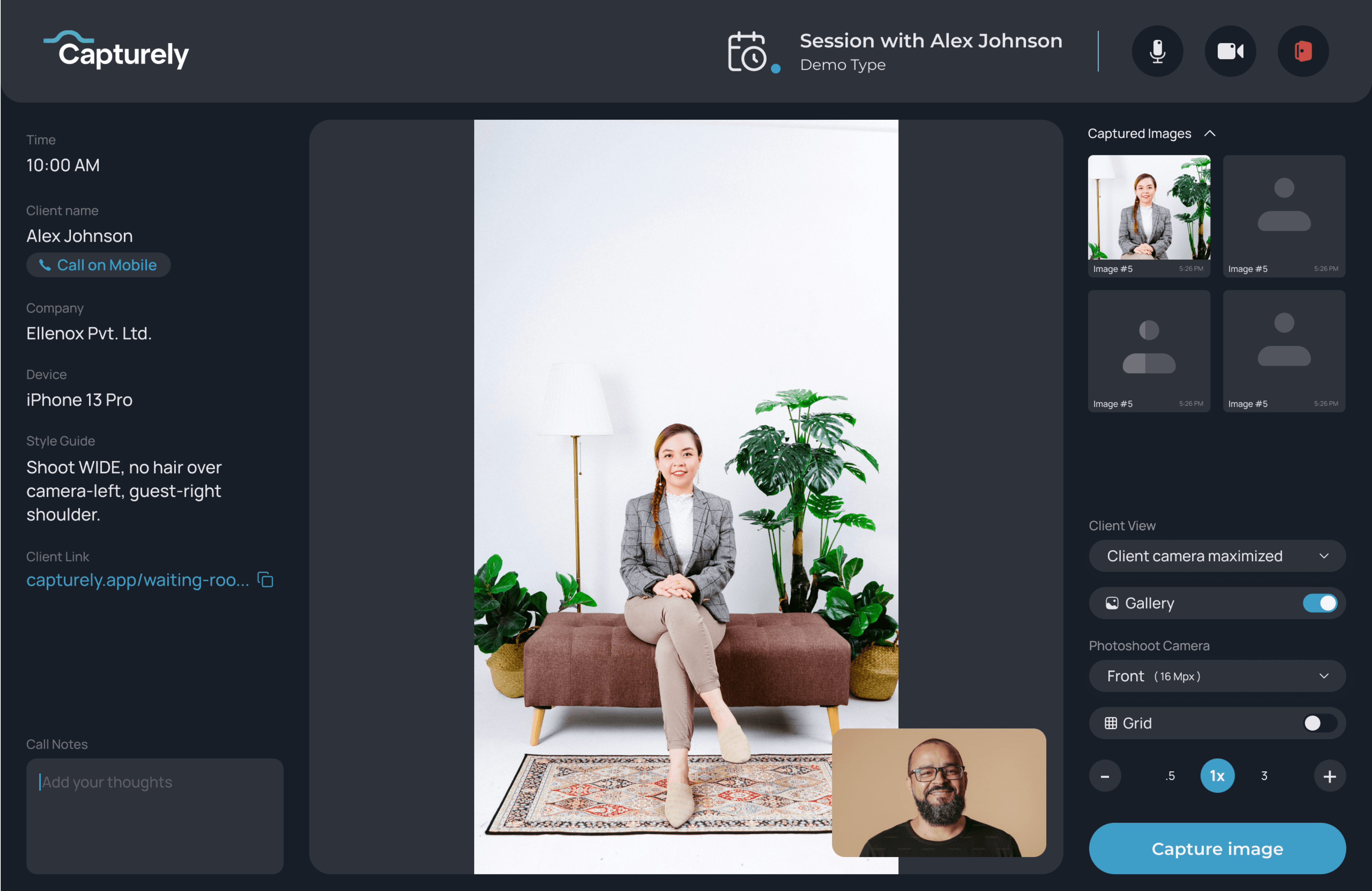Click the session calendar clock icon
The image size is (1372, 891).
coord(748,52)
